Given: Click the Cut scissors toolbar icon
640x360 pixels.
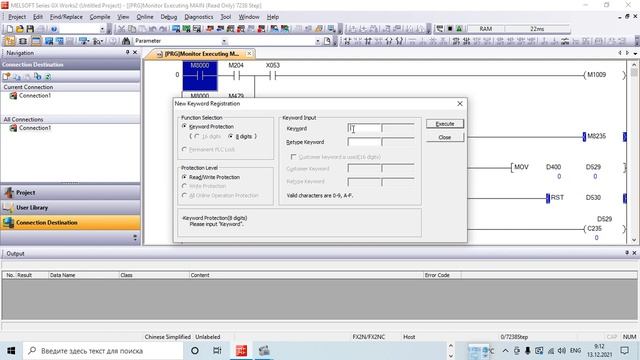Looking at the screenshot, I should (122, 29).
